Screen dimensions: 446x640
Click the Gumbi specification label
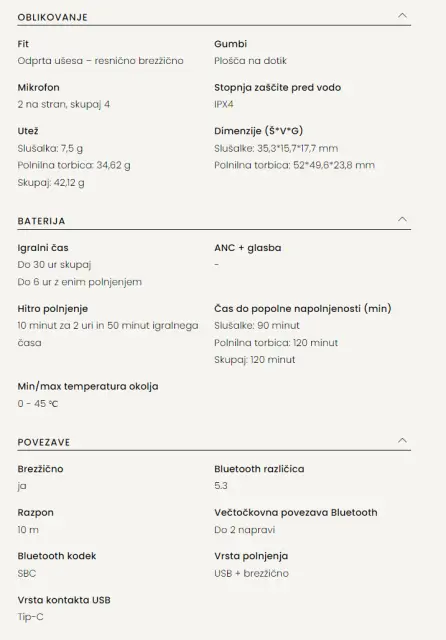point(231,44)
